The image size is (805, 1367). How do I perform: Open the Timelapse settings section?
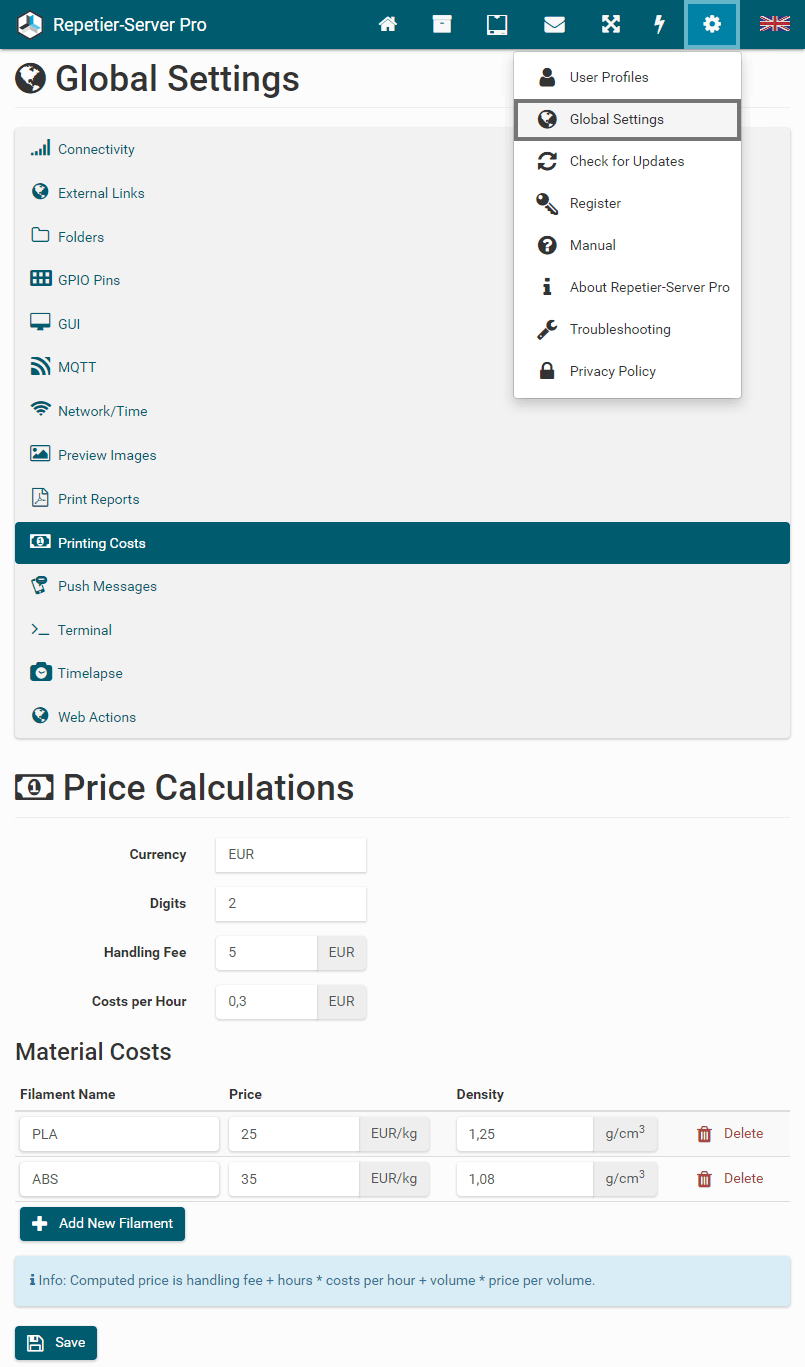click(x=90, y=673)
